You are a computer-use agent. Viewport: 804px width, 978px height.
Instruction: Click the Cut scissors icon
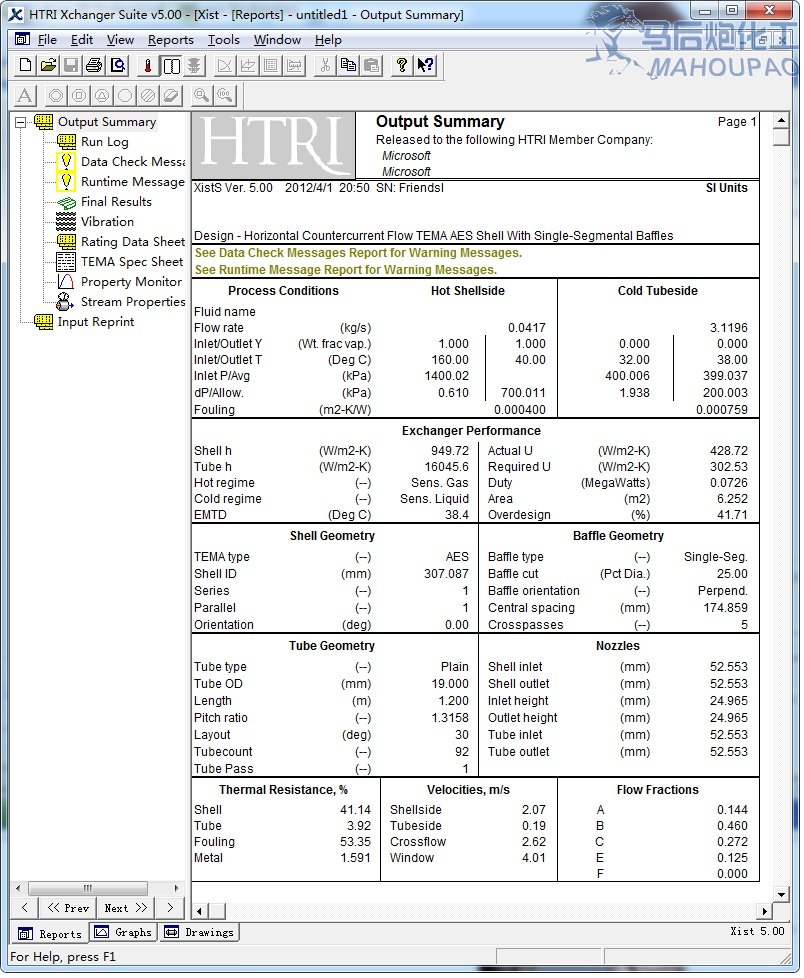pos(325,65)
